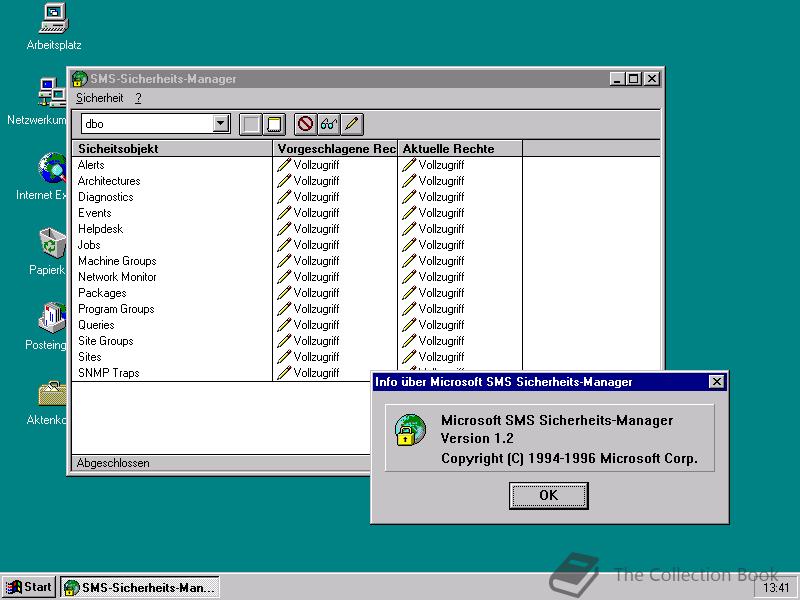Click the proposed Vollzugriff text for Machine Groups
This screenshot has width=800, height=600.
[316, 261]
